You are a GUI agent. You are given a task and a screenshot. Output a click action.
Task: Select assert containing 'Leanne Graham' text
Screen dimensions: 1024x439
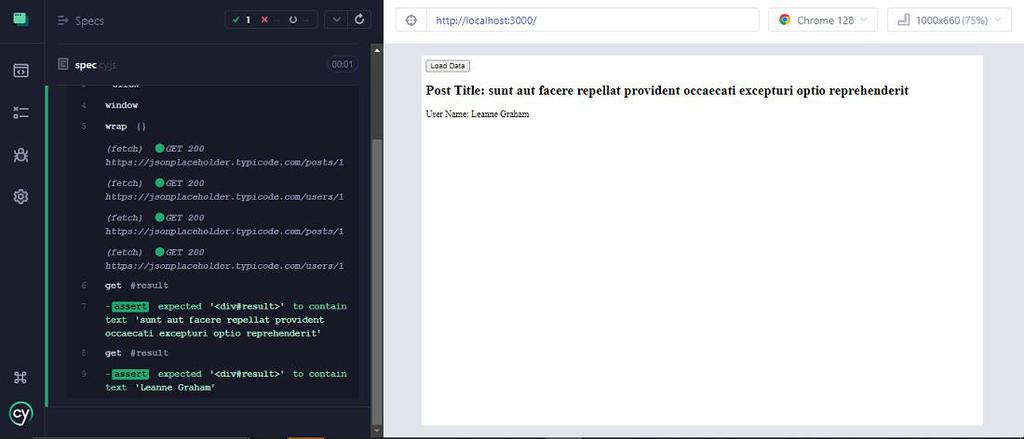[213, 380]
